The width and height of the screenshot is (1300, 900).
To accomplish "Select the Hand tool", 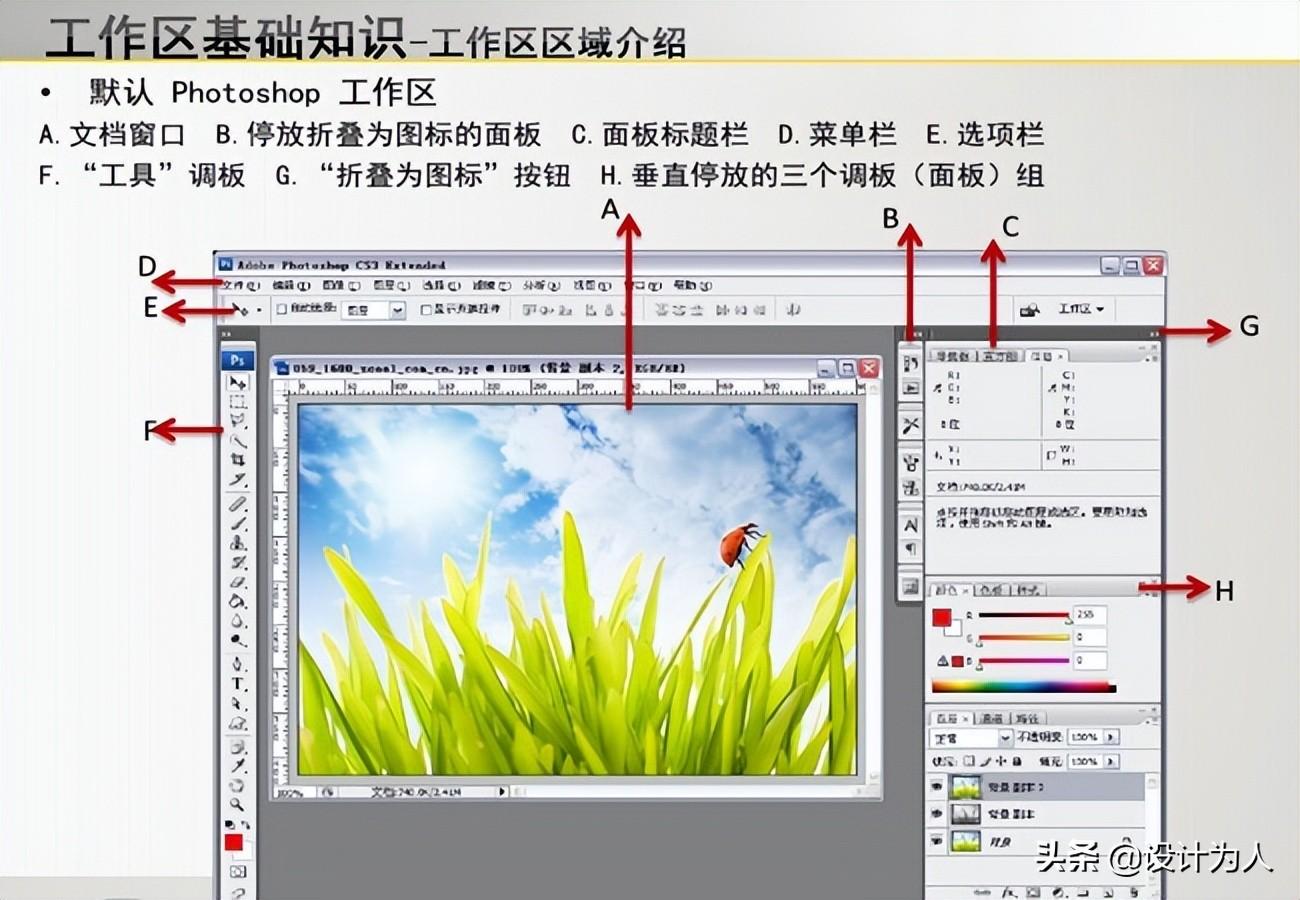I will (238, 785).
